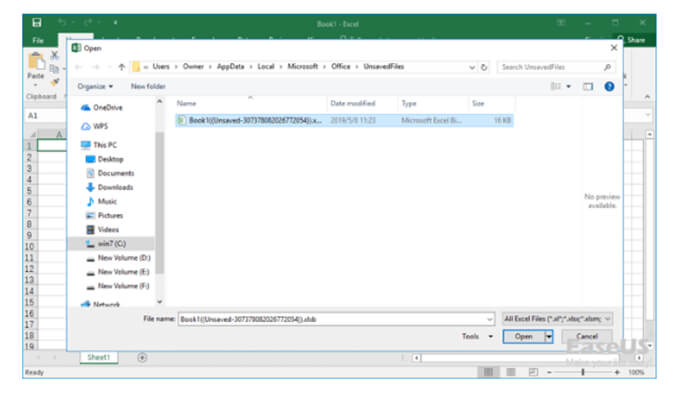The image size is (700, 402).
Task: Open the Pictures folder
Action: pos(104,215)
